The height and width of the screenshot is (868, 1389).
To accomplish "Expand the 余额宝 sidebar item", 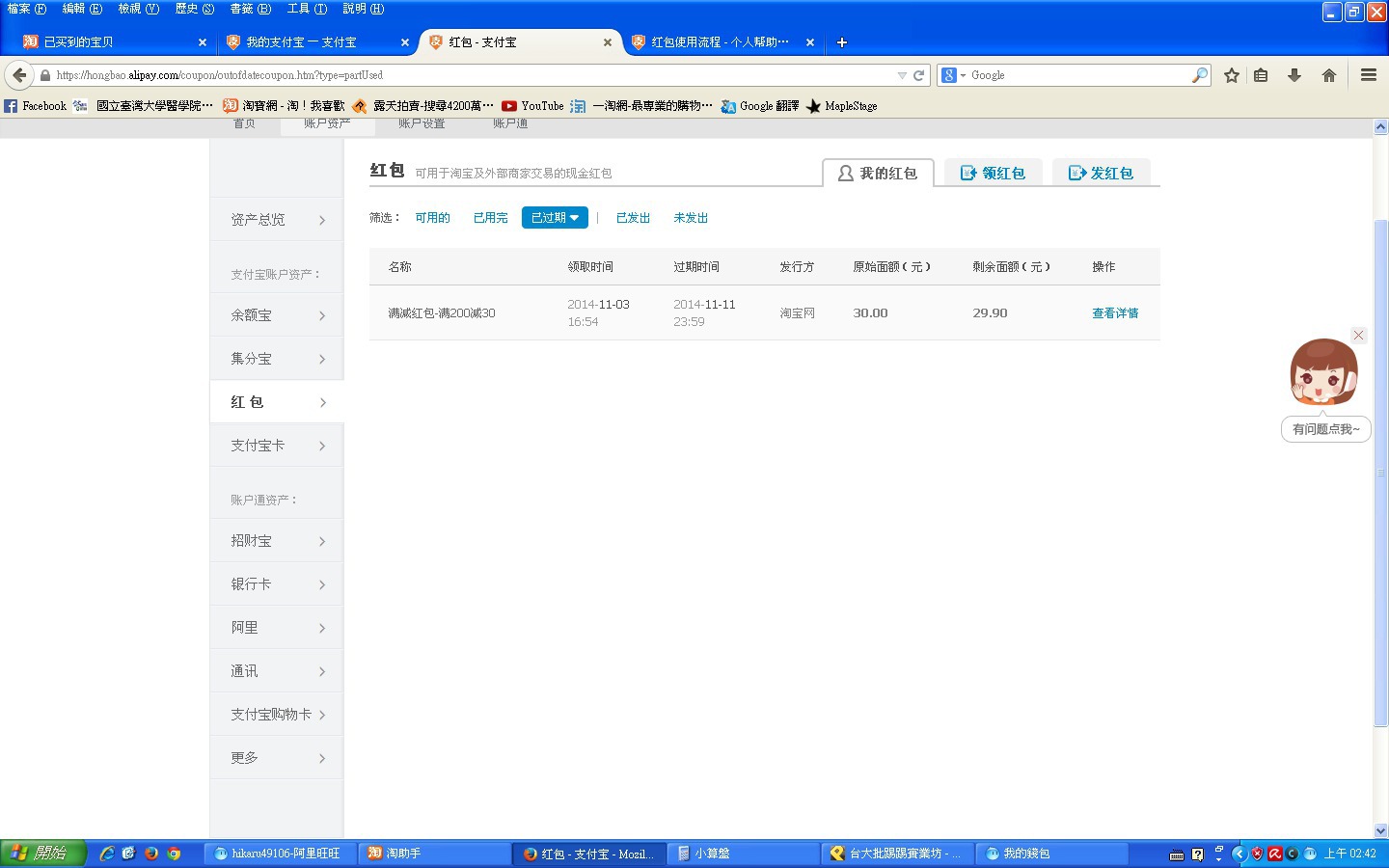I will (277, 315).
